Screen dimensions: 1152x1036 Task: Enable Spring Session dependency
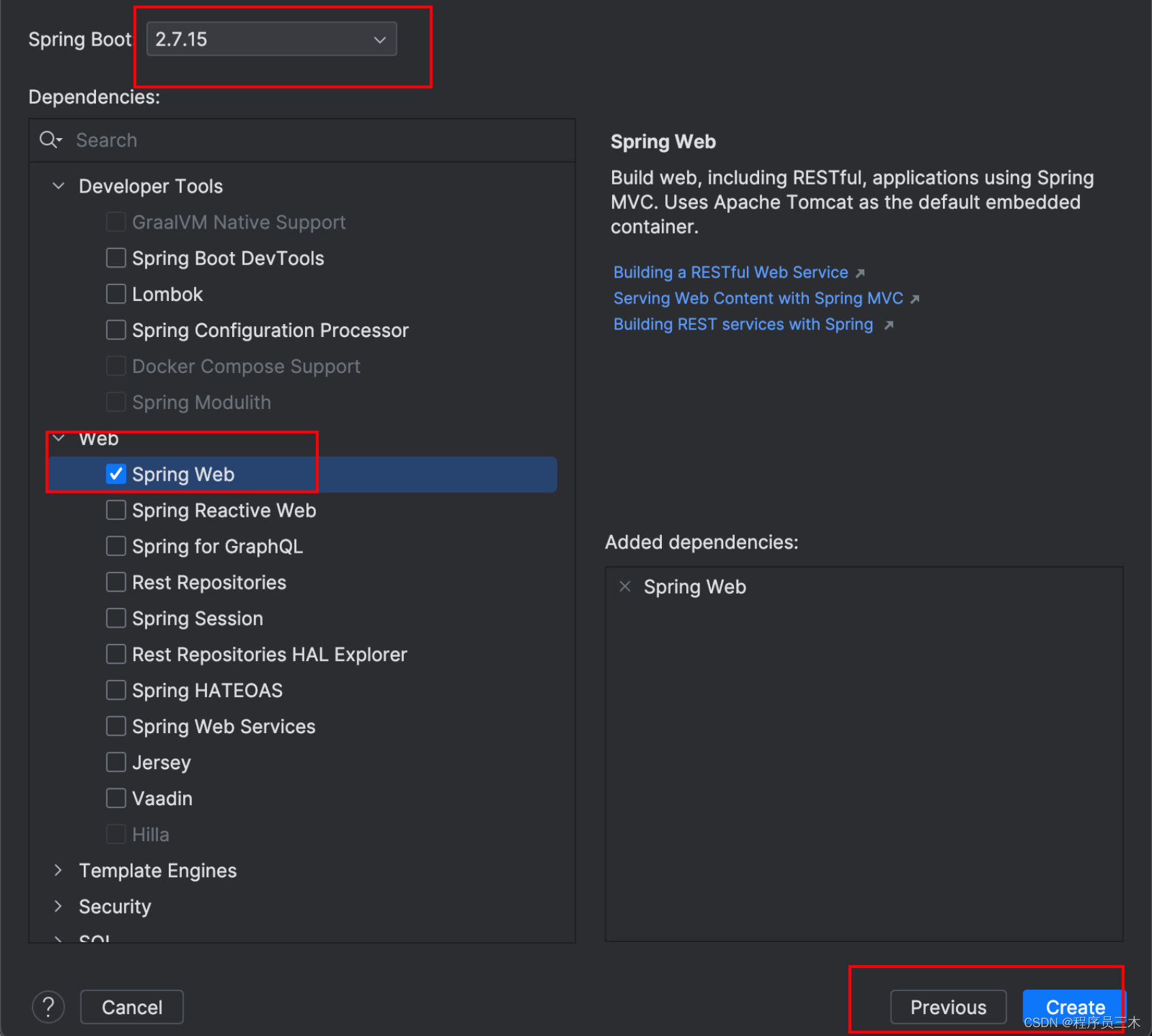tap(116, 618)
